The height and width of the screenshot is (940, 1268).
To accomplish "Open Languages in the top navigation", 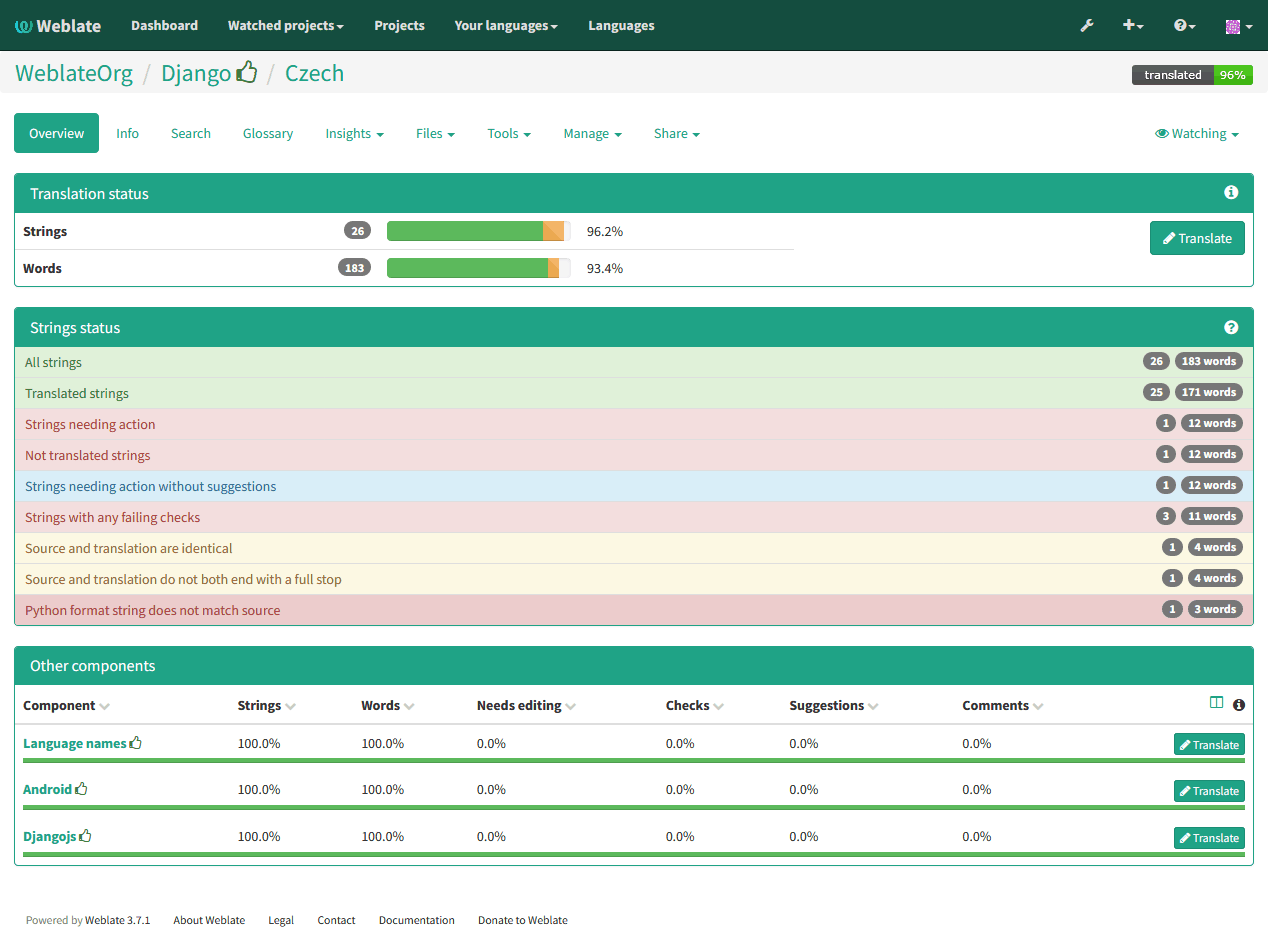I will tap(621, 25).
